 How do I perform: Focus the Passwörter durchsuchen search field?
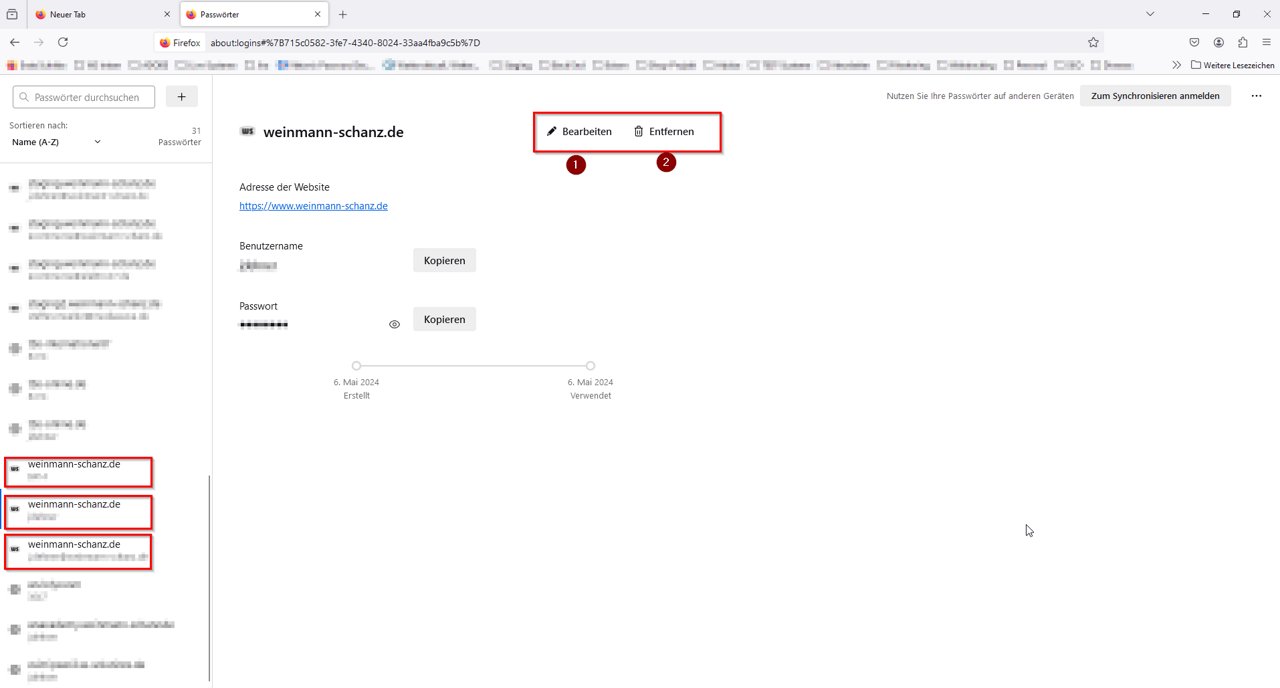(86, 96)
